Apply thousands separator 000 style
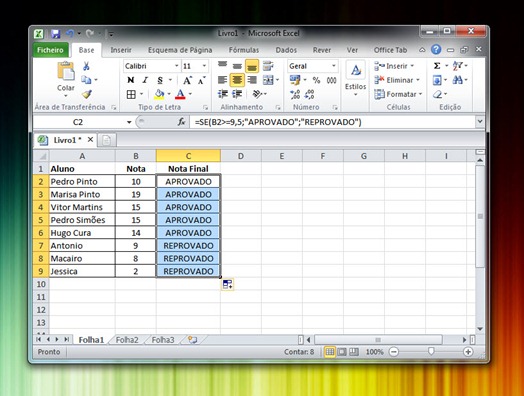 pyautogui.click(x=332, y=80)
